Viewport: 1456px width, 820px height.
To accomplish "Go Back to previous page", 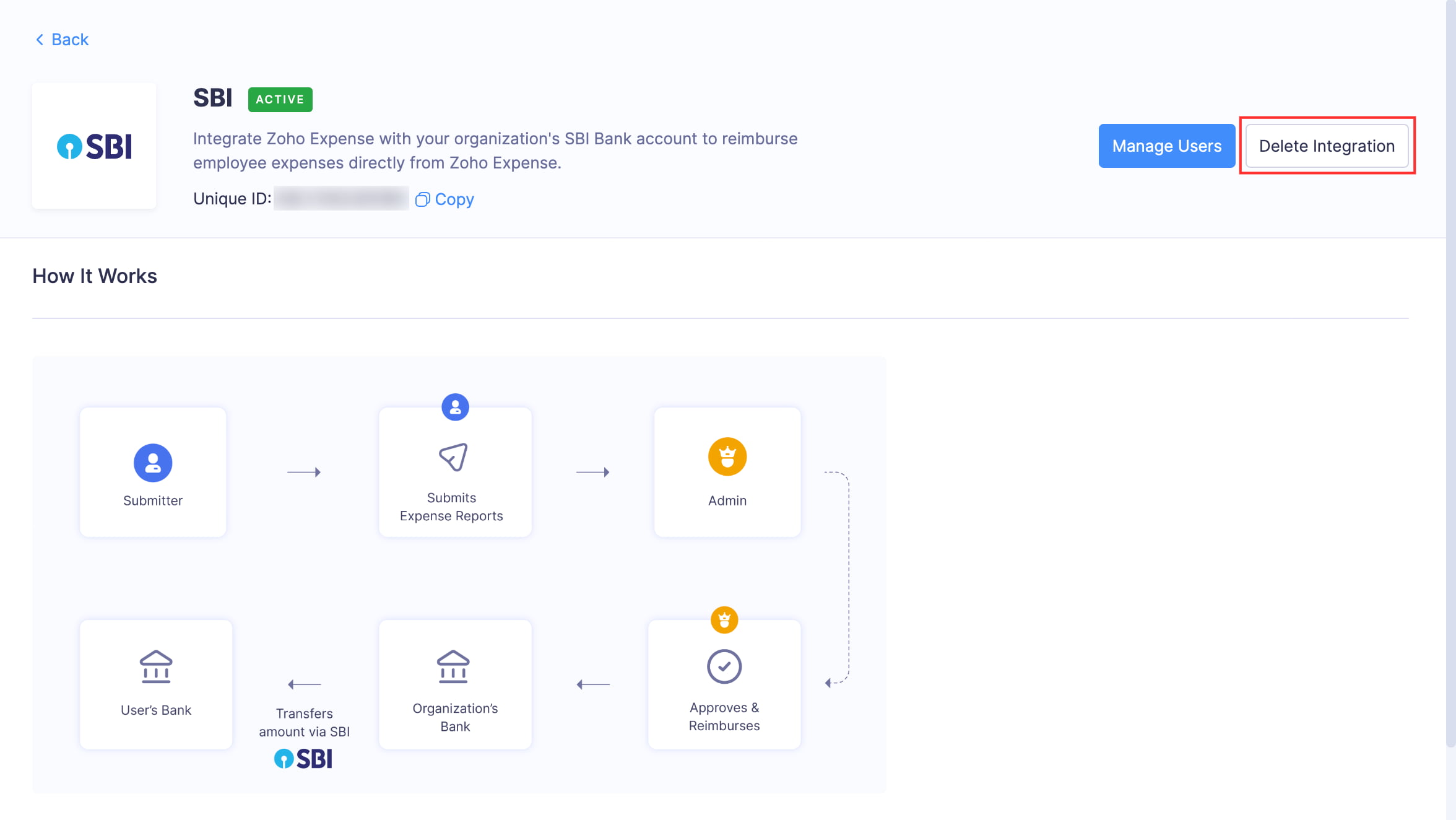I will coord(70,40).
